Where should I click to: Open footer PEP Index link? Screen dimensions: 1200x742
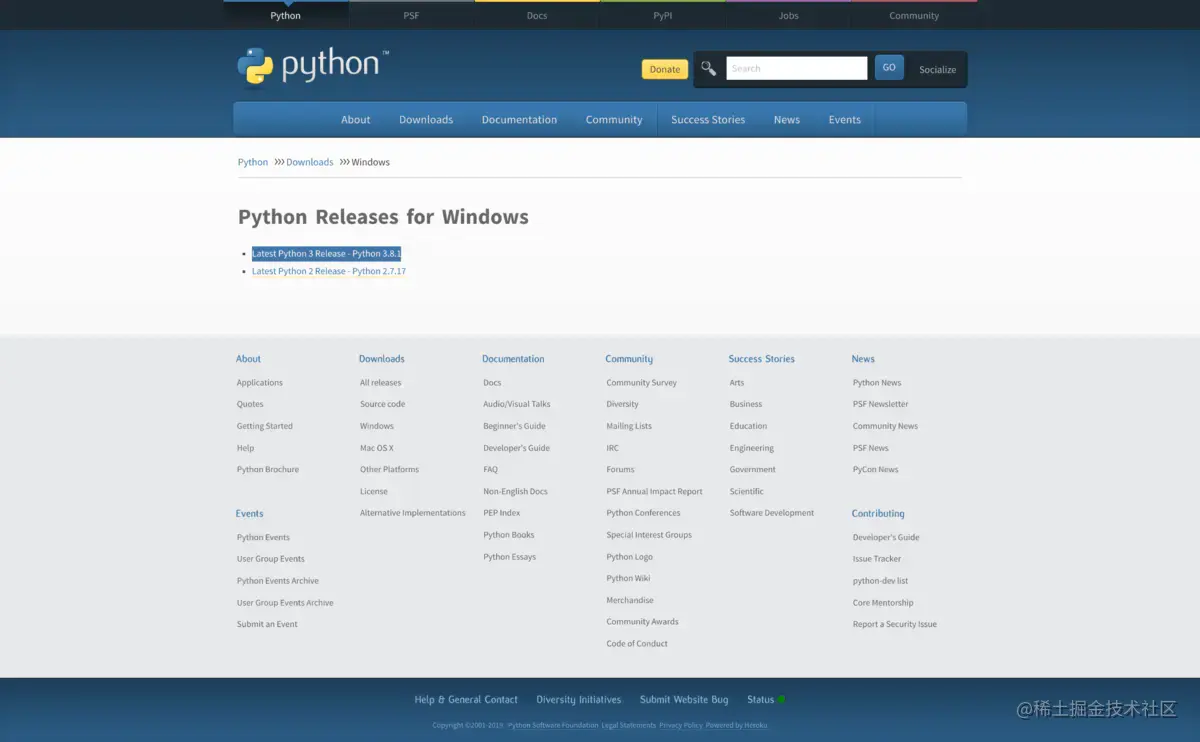point(502,513)
